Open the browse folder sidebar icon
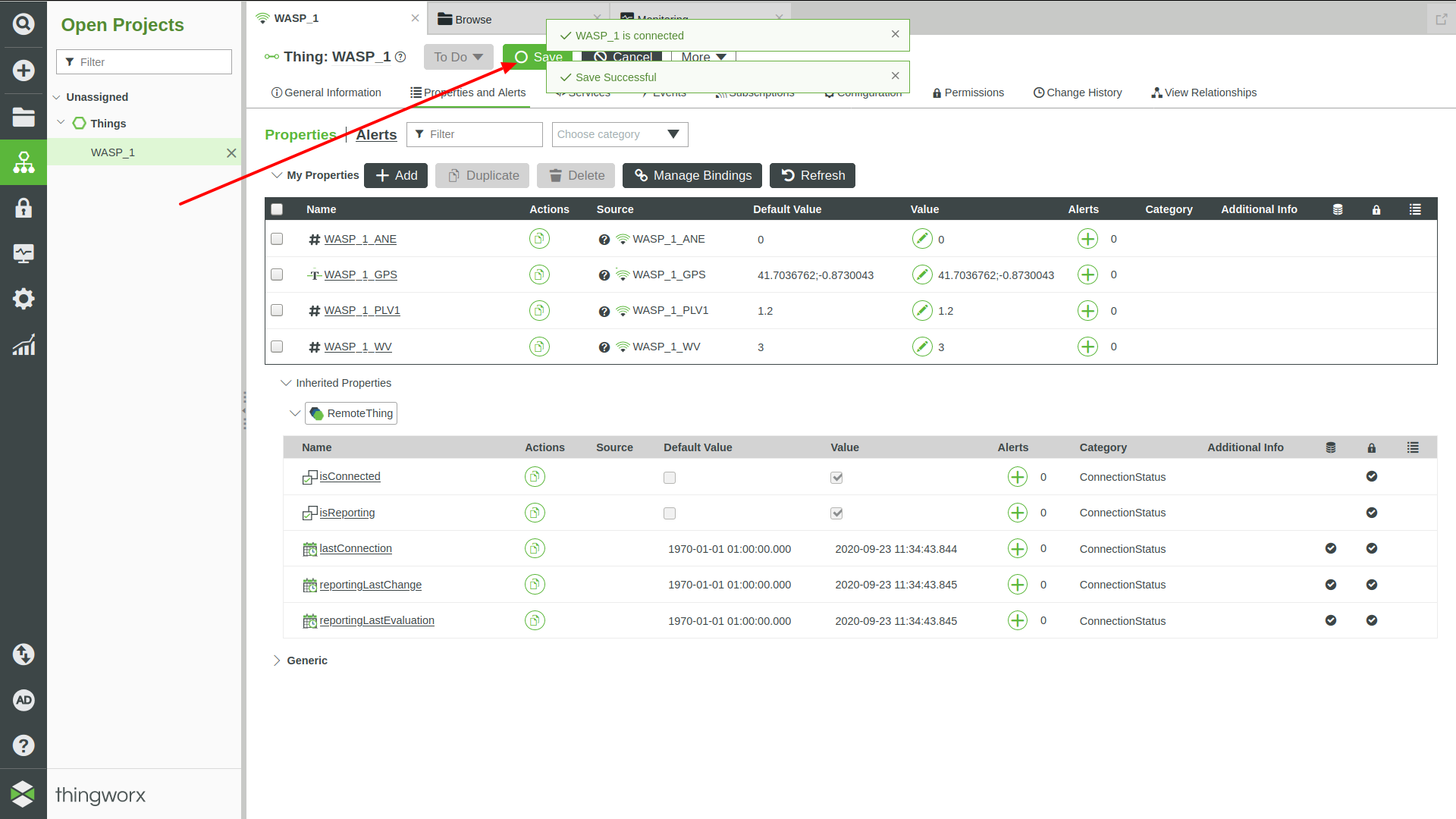 24,117
